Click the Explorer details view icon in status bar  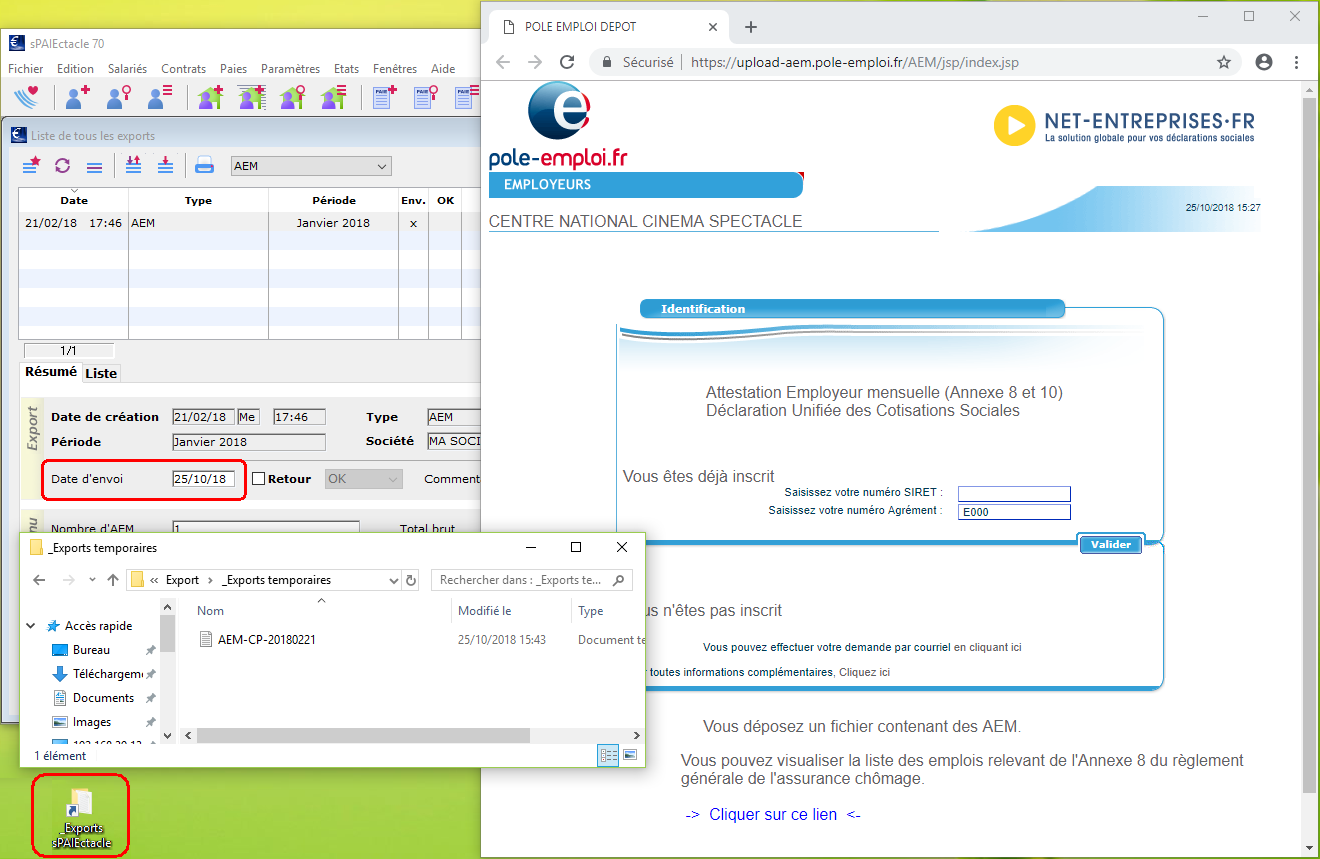[608, 755]
